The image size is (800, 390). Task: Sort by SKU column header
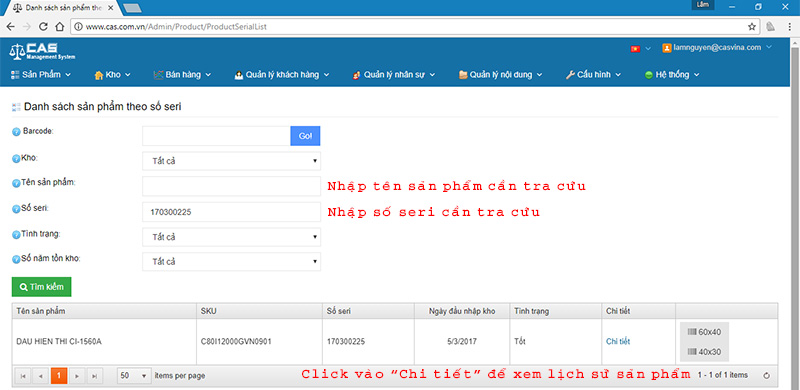pyautogui.click(x=260, y=311)
